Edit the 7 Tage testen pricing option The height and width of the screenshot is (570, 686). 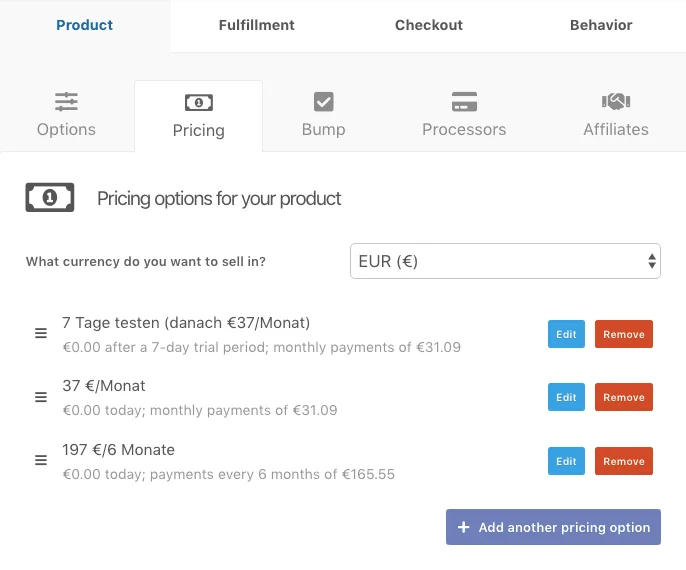click(x=566, y=334)
